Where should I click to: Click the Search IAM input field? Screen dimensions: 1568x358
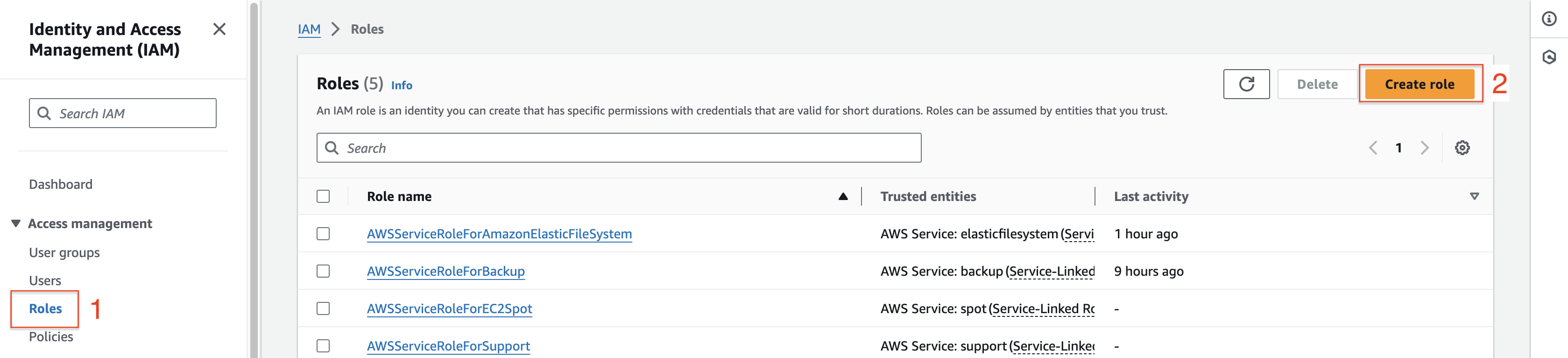[x=122, y=113]
